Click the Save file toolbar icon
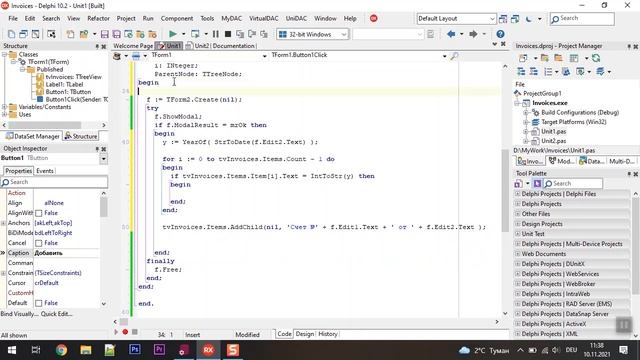The height and width of the screenshot is (360, 640). [104, 34]
